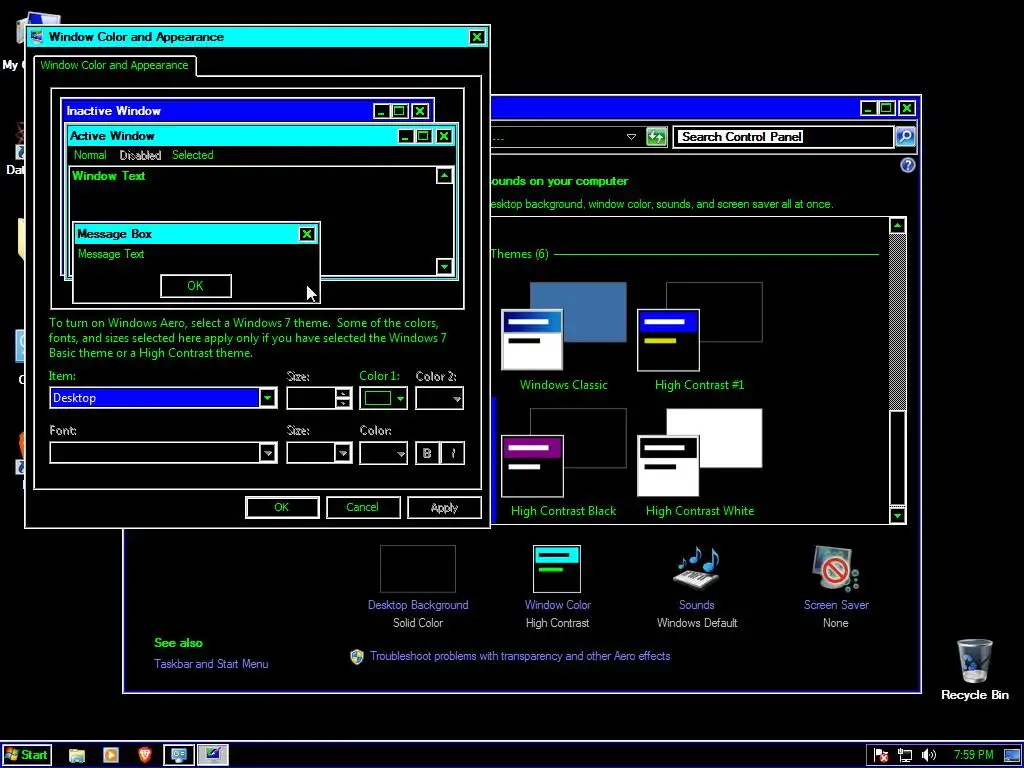Open Windows Media Player from taskbar
The image size is (1024, 768).
pos(111,756)
